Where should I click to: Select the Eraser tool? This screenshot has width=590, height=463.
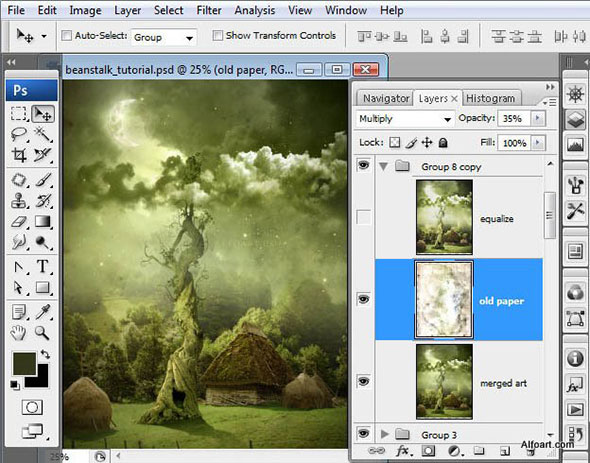tap(19, 222)
